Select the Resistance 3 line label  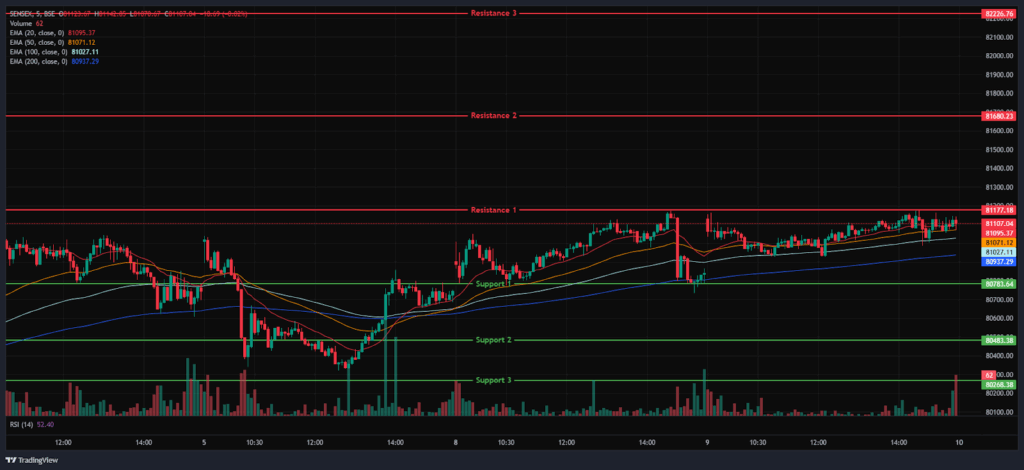[493, 13]
